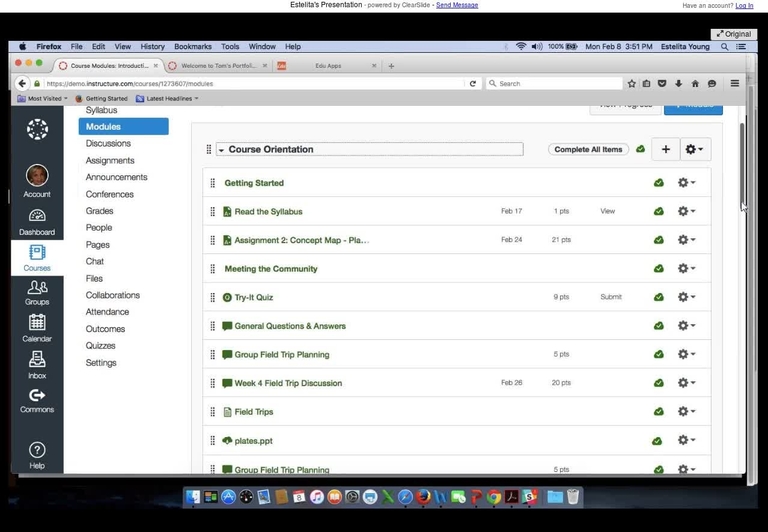Viewport: 768px width, 532px height.
Task: Click the Wi-Fi icon in menu bar
Action: (521, 47)
